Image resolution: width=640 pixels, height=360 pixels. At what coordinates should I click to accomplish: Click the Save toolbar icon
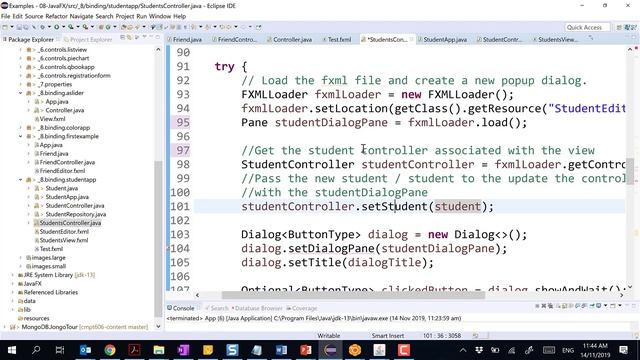click(19, 27)
